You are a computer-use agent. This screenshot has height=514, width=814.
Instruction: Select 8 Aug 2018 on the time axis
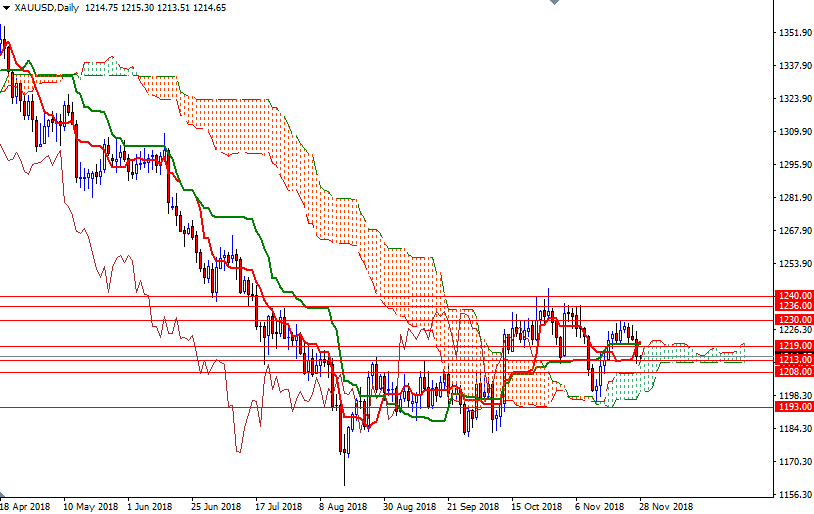[342, 506]
